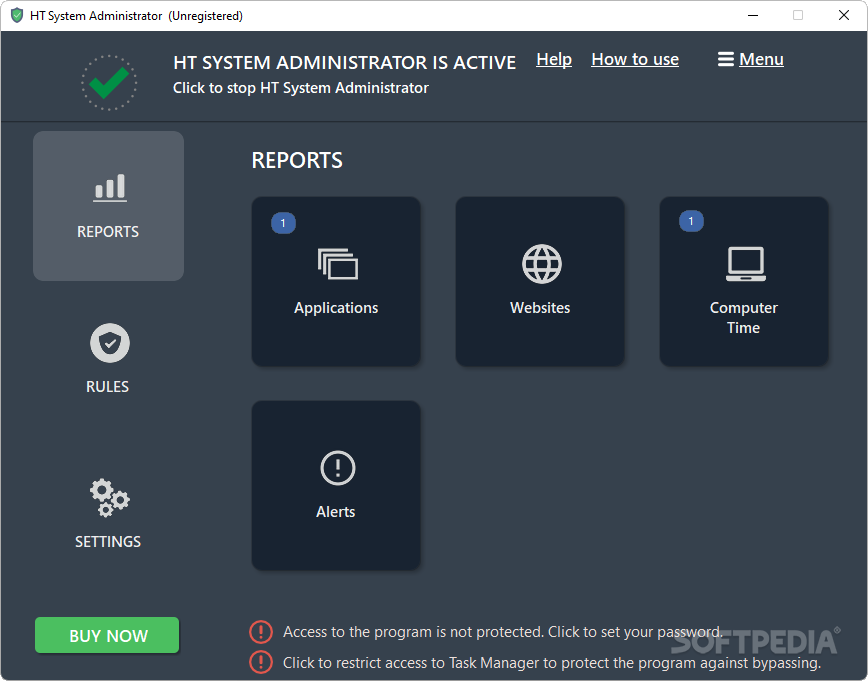Close the HT System Administrator window

(x=844, y=15)
